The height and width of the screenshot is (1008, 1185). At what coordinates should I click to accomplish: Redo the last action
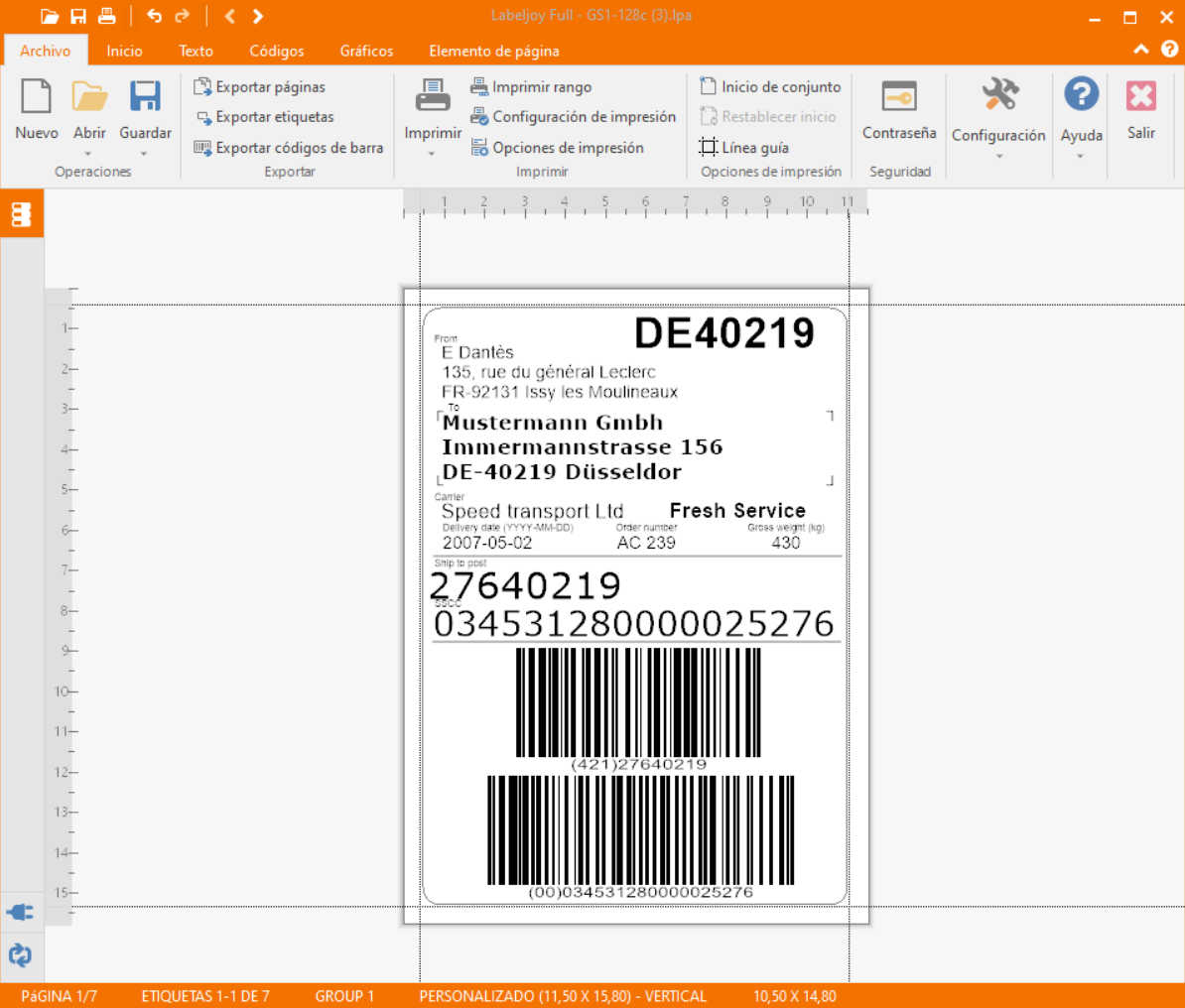[183, 16]
